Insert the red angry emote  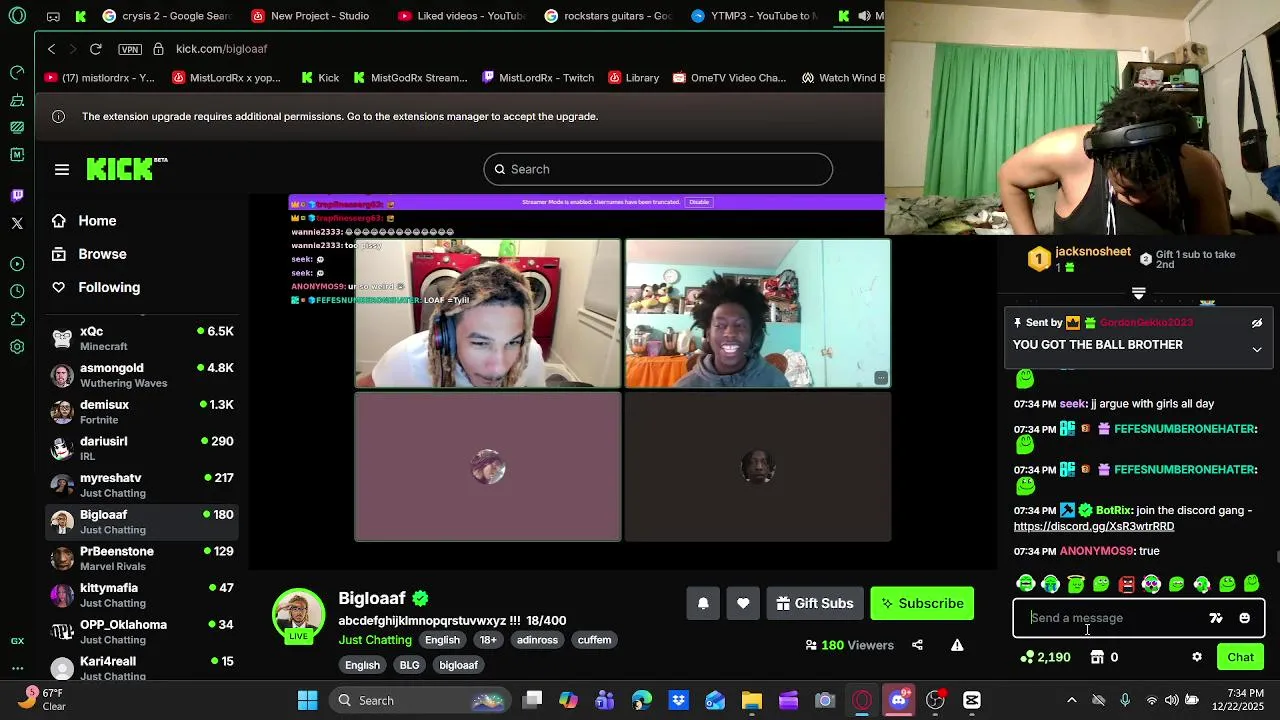(1127, 584)
